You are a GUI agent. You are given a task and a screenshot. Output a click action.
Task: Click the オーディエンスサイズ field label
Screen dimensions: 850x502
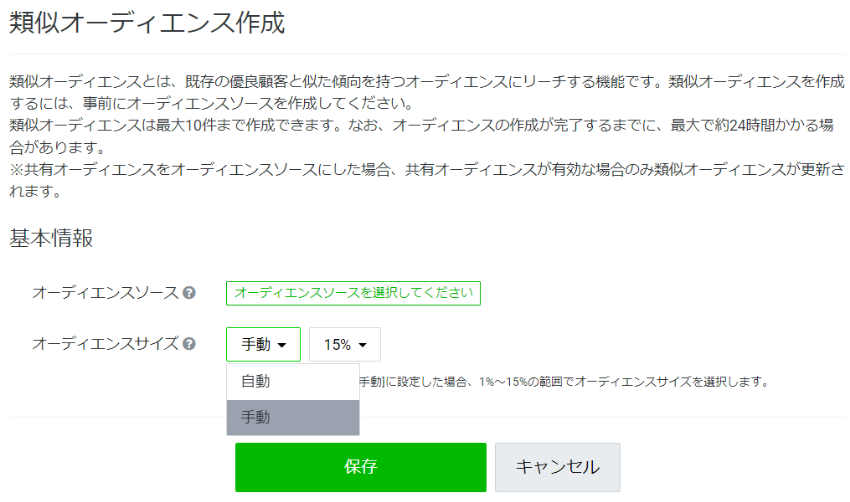tap(106, 344)
